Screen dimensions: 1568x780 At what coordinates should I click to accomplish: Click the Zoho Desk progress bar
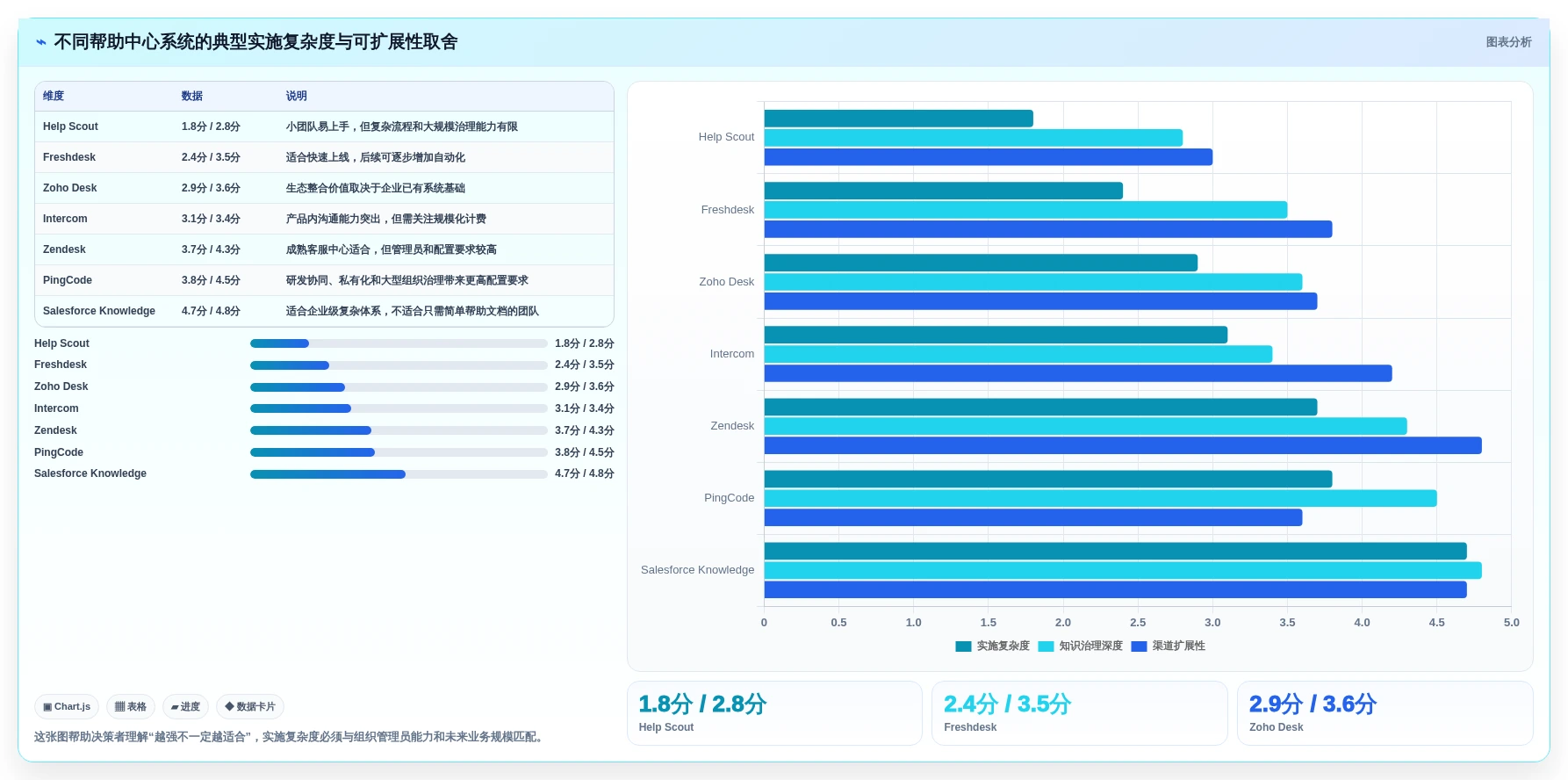click(x=399, y=387)
